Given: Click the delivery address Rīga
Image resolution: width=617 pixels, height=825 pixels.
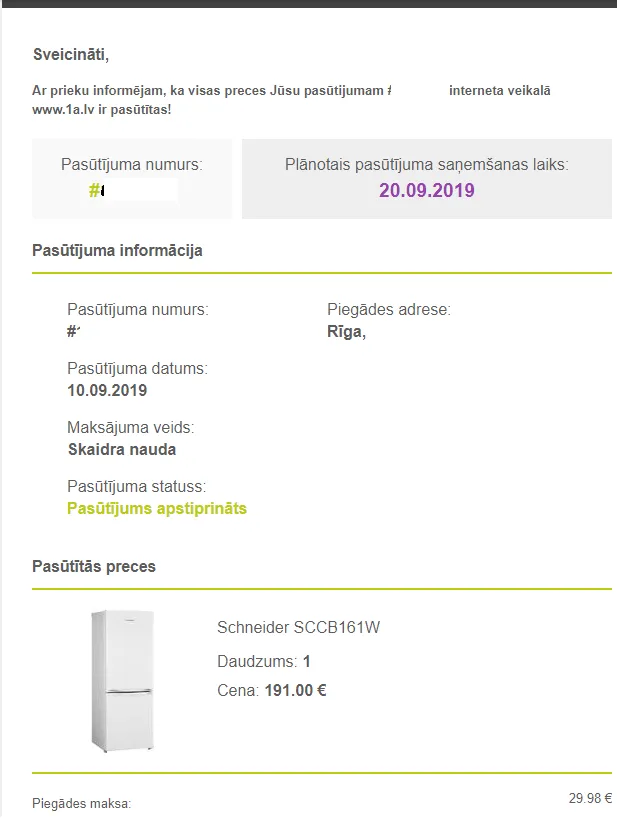Looking at the screenshot, I should click(347, 332).
